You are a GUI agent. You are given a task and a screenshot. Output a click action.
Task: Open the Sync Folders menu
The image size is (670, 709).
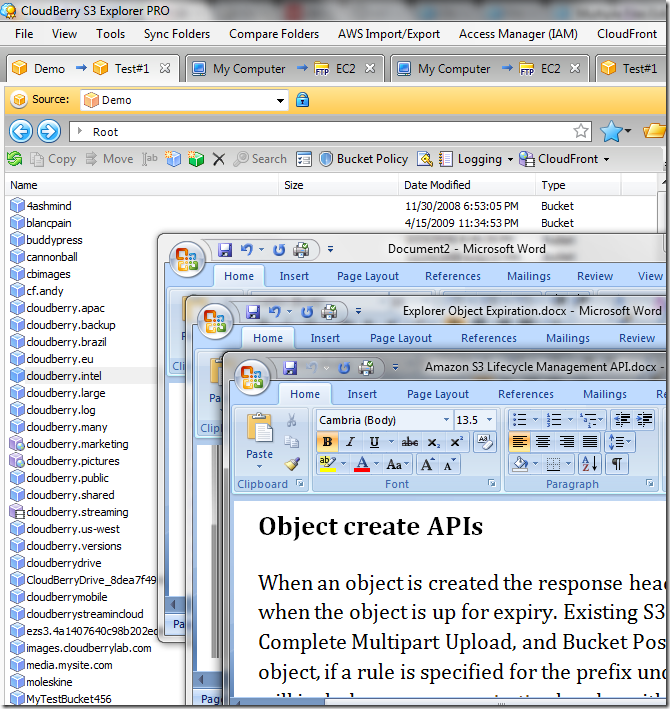coord(176,34)
